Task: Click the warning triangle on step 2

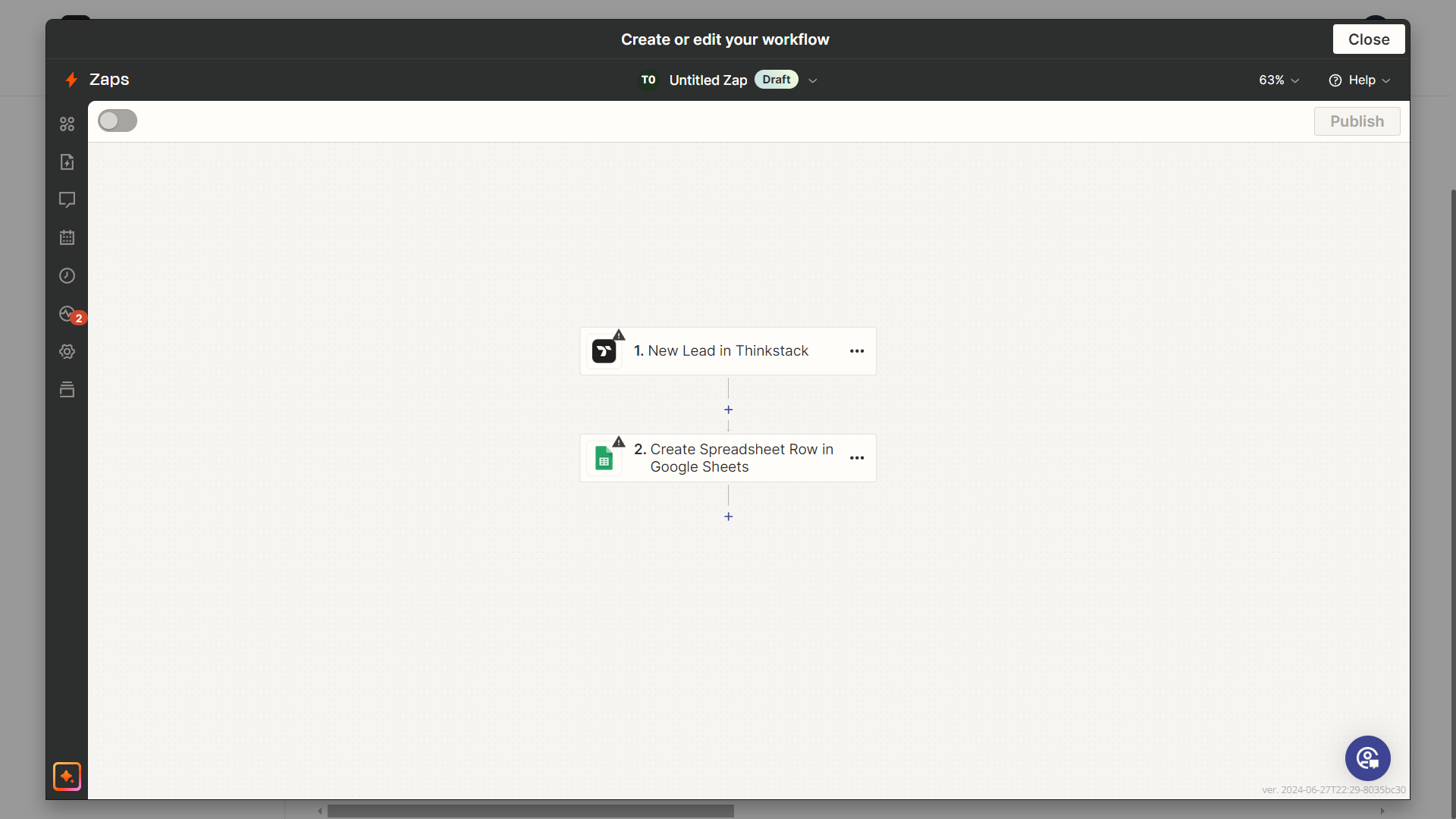Action: (x=618, y=442)
